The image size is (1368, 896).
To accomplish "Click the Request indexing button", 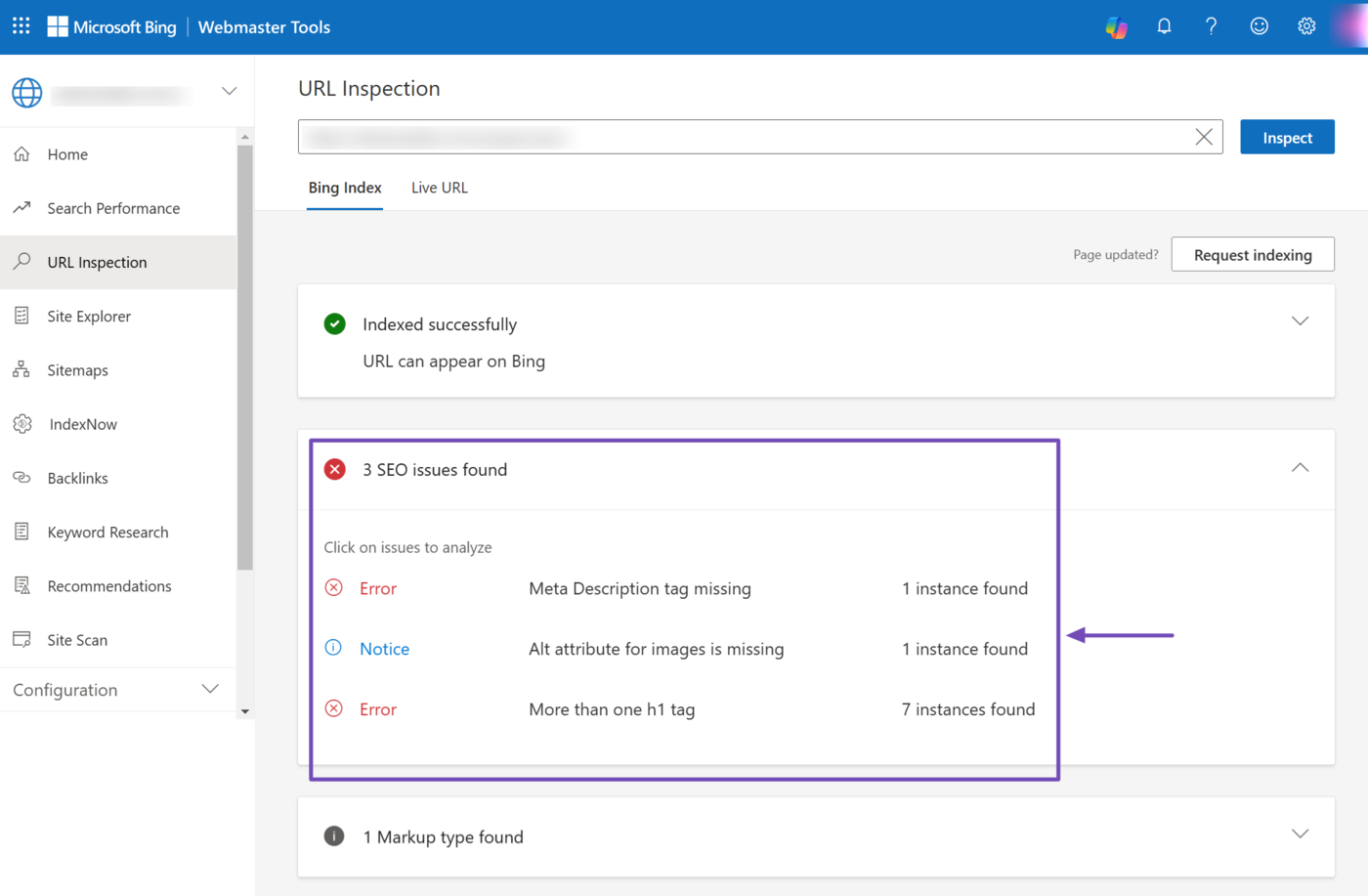I will [1252, 255].
